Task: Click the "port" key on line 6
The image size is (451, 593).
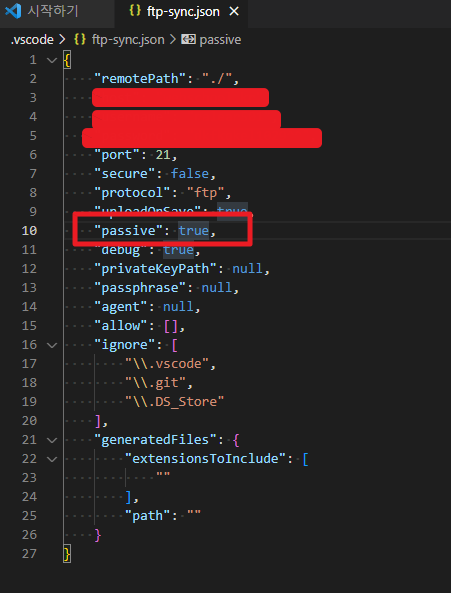Action: (x=117, y=155)
